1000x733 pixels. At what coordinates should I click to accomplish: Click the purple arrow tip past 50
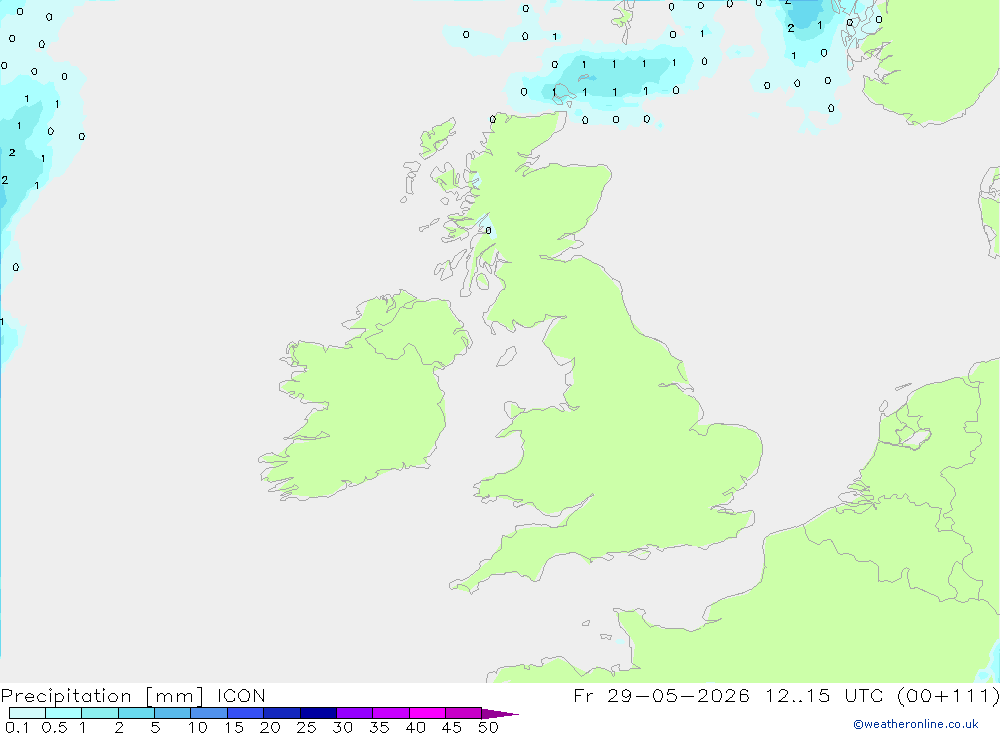click(x=500, y=714)
